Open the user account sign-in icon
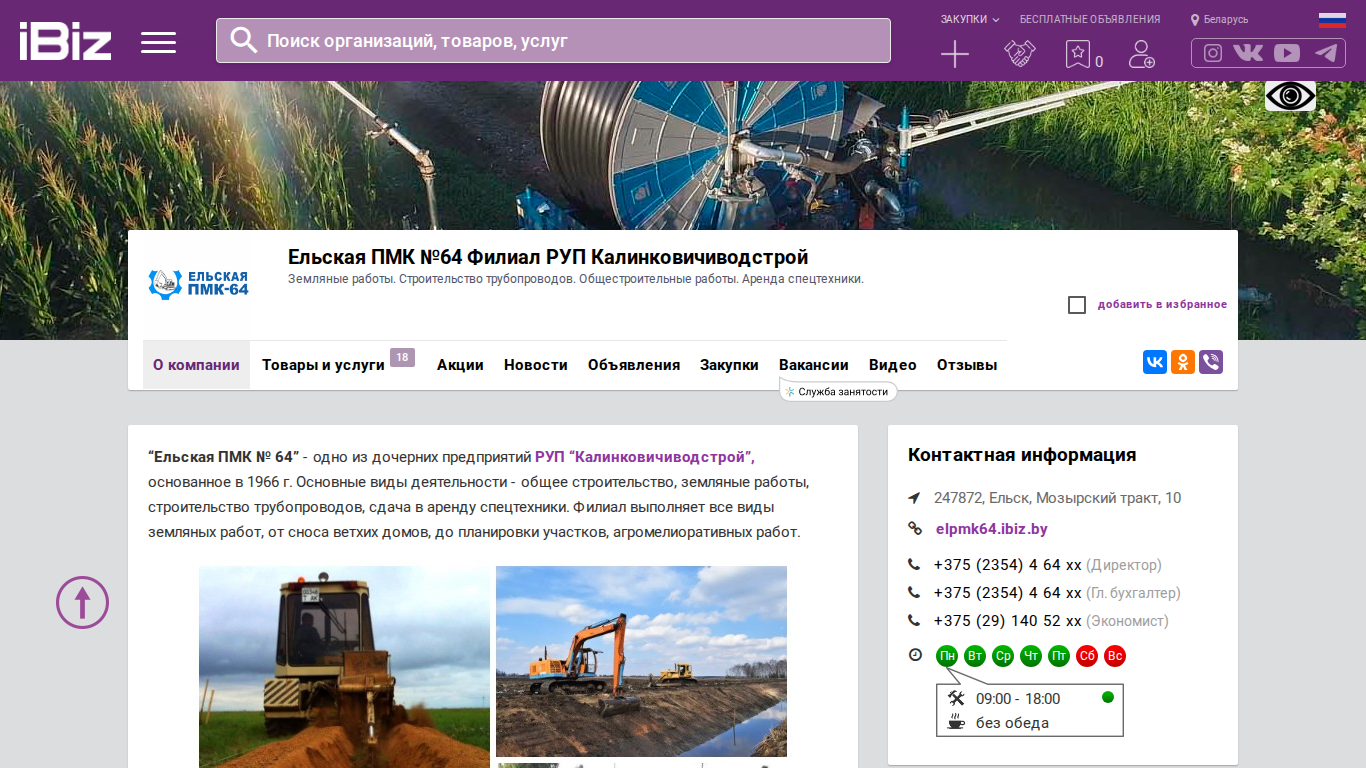The height and width of the screenshot is (768, 1366). [1141, 54]
